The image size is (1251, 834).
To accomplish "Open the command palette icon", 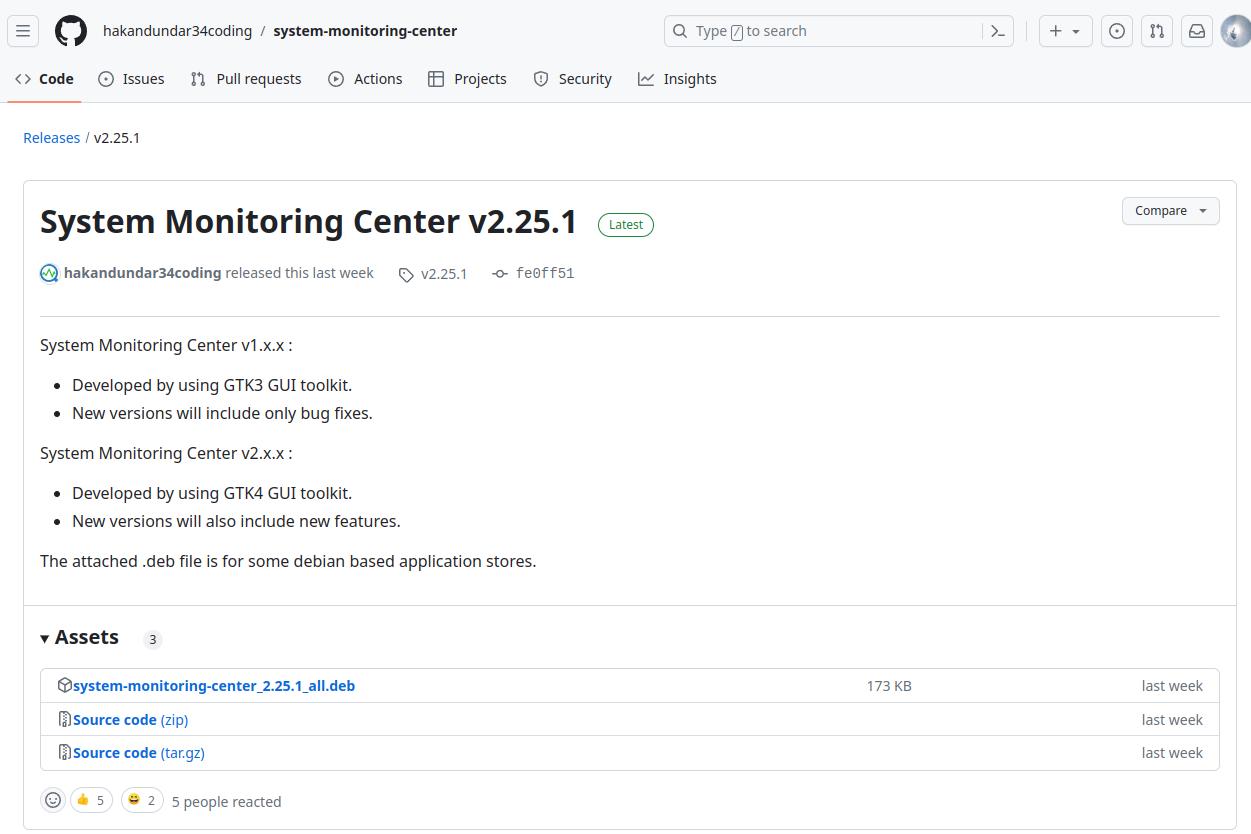I will (x=997, y=31).
